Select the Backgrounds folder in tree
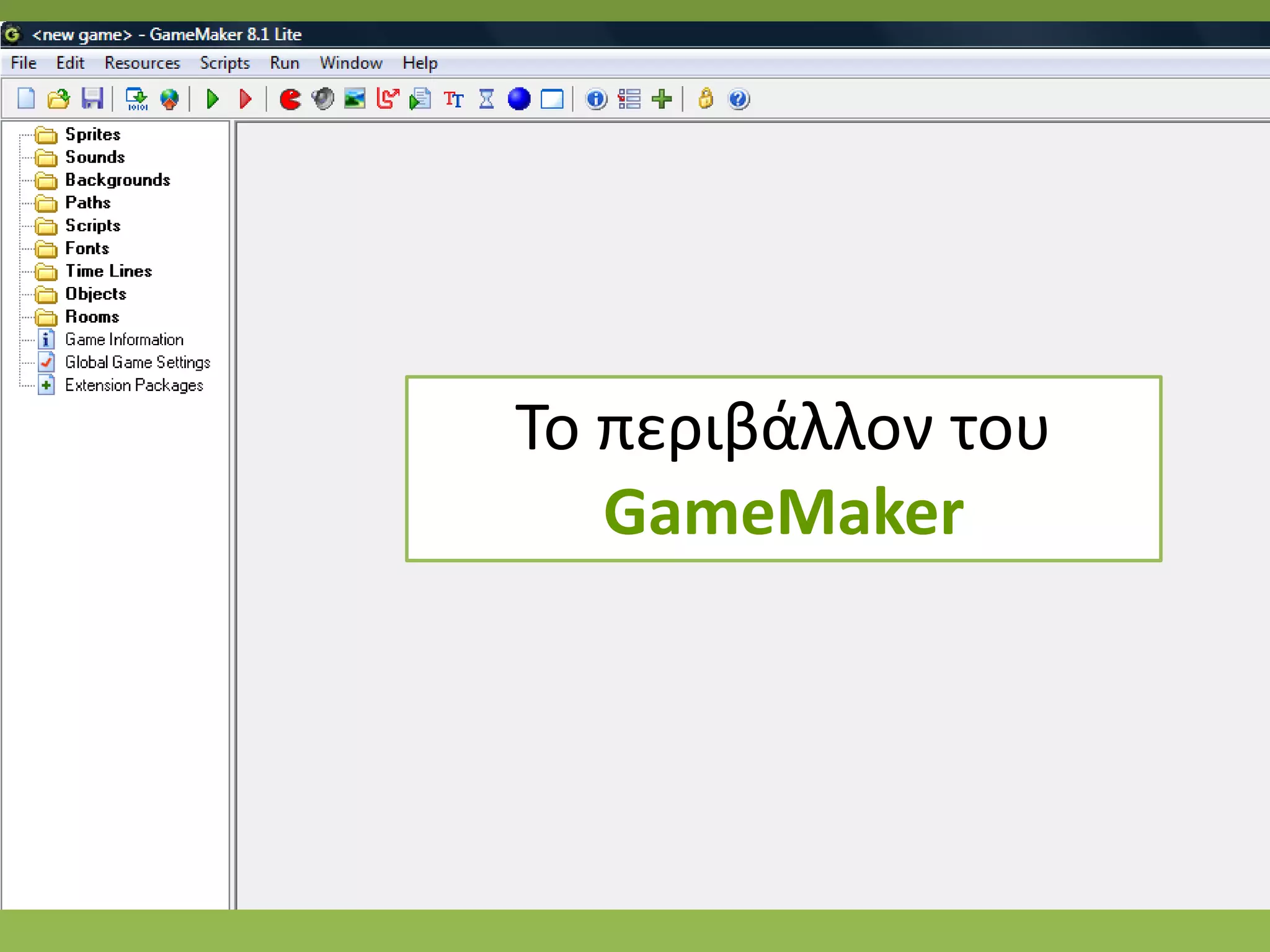 [117, 180]
